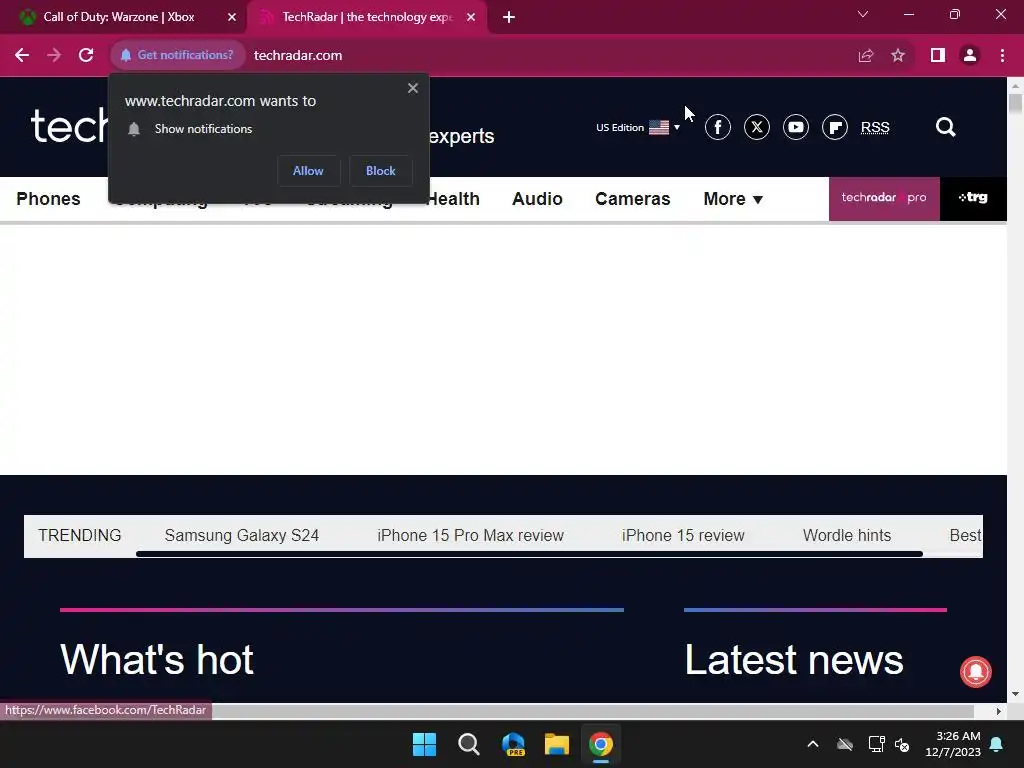This screenshot has height=768, width=1024.
Task: Go back to the previous page
Action: tap(22, 56)
